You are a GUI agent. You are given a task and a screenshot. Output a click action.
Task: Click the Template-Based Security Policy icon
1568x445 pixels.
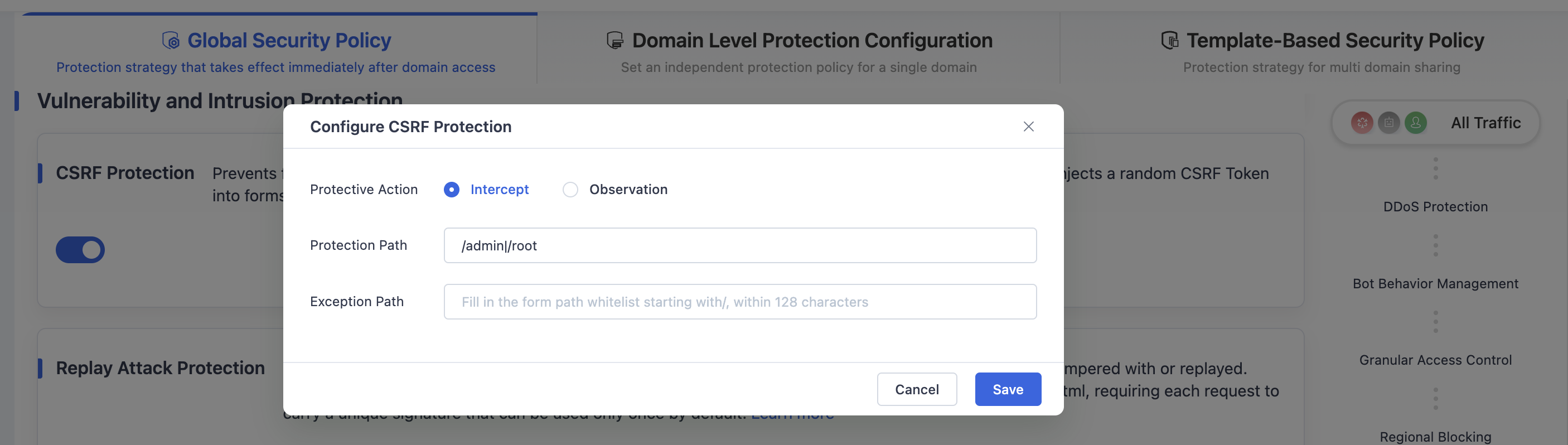(1169, 40)
